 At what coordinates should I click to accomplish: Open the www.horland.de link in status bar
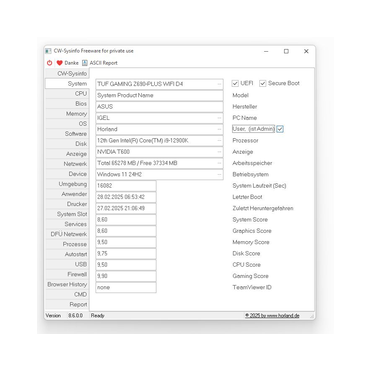[272, 315]
